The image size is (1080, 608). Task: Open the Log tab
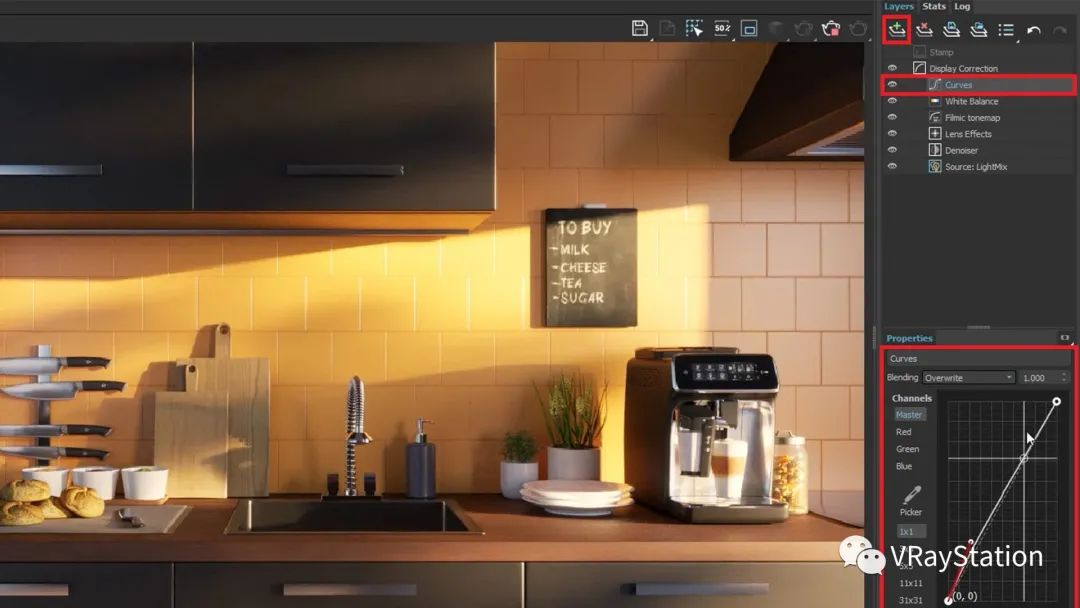click(961, 6)
